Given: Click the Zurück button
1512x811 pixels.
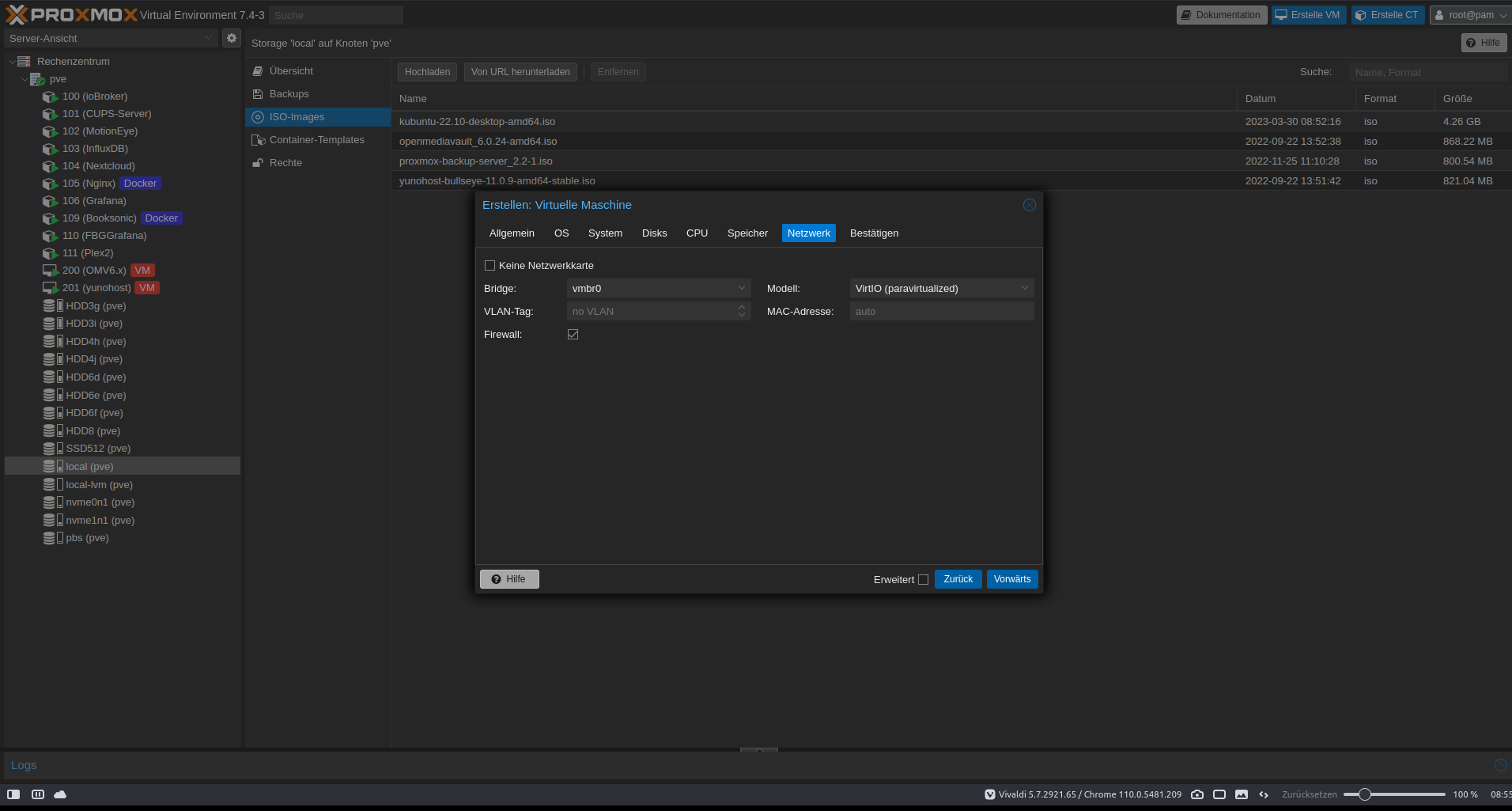Looking at the screenshot, I should [x=958, y=579].
